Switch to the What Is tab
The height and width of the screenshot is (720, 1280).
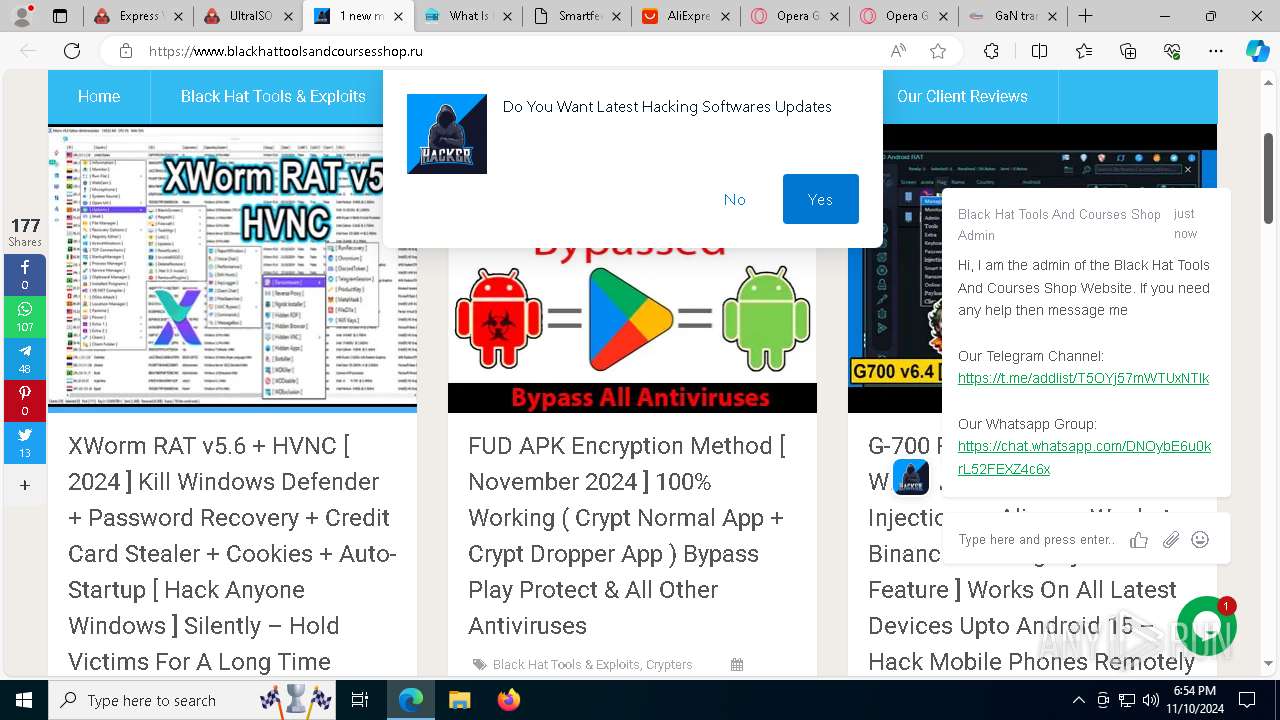[x=467, y=16]
